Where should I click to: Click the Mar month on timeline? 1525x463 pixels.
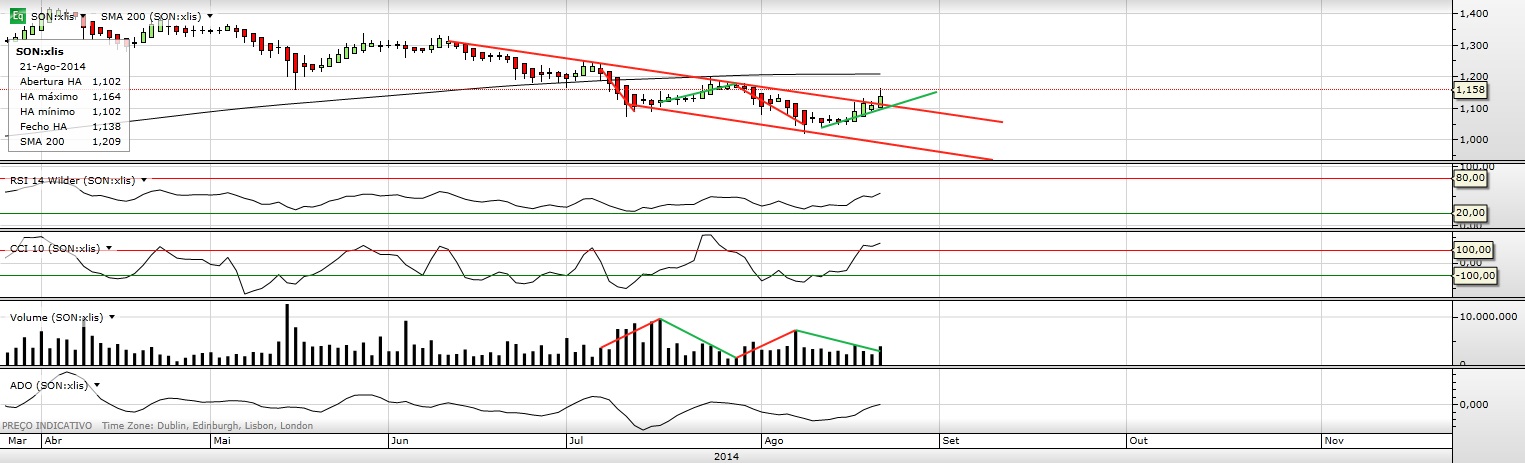[x=17, y=440]
